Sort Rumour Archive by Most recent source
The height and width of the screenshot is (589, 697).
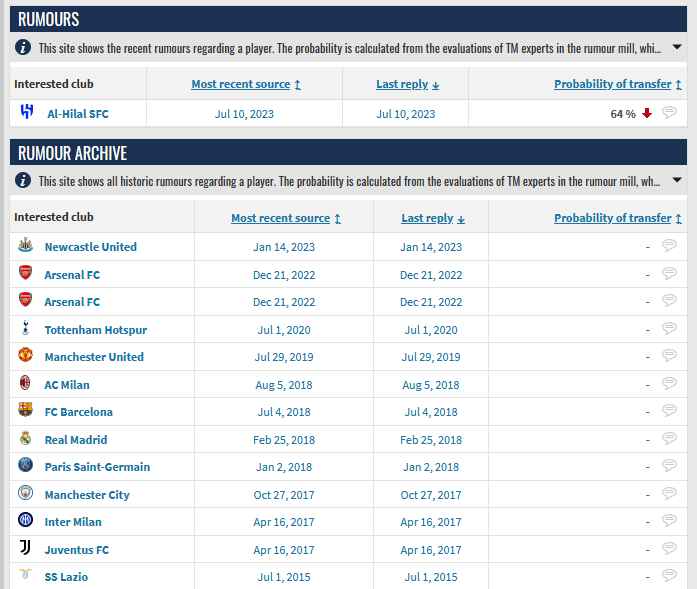pos(286,218)
